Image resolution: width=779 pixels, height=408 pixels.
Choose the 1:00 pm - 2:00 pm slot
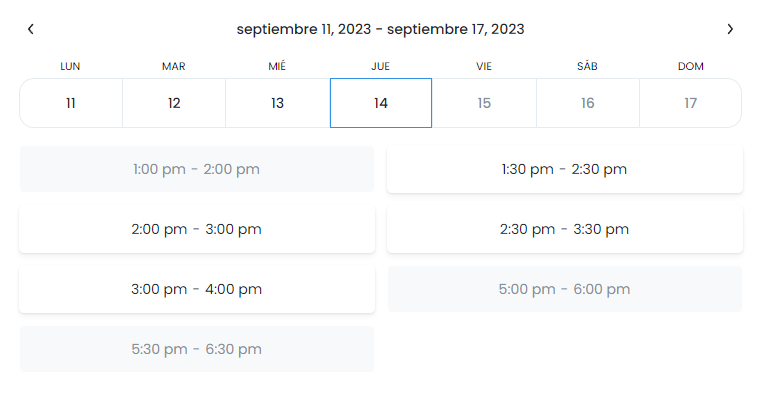(197, 169)
